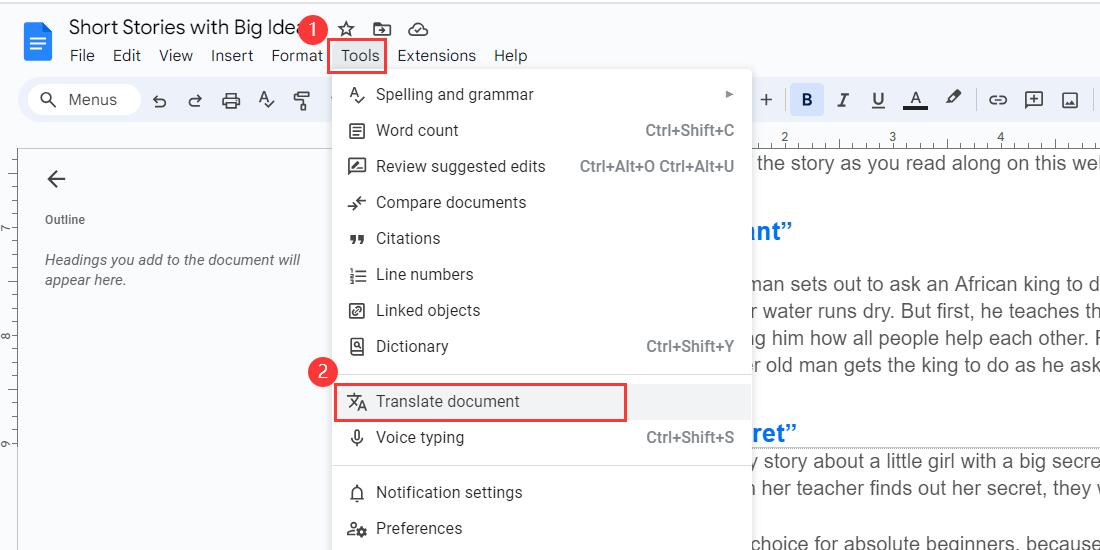Toggle underline formatting

coord(878,100)
